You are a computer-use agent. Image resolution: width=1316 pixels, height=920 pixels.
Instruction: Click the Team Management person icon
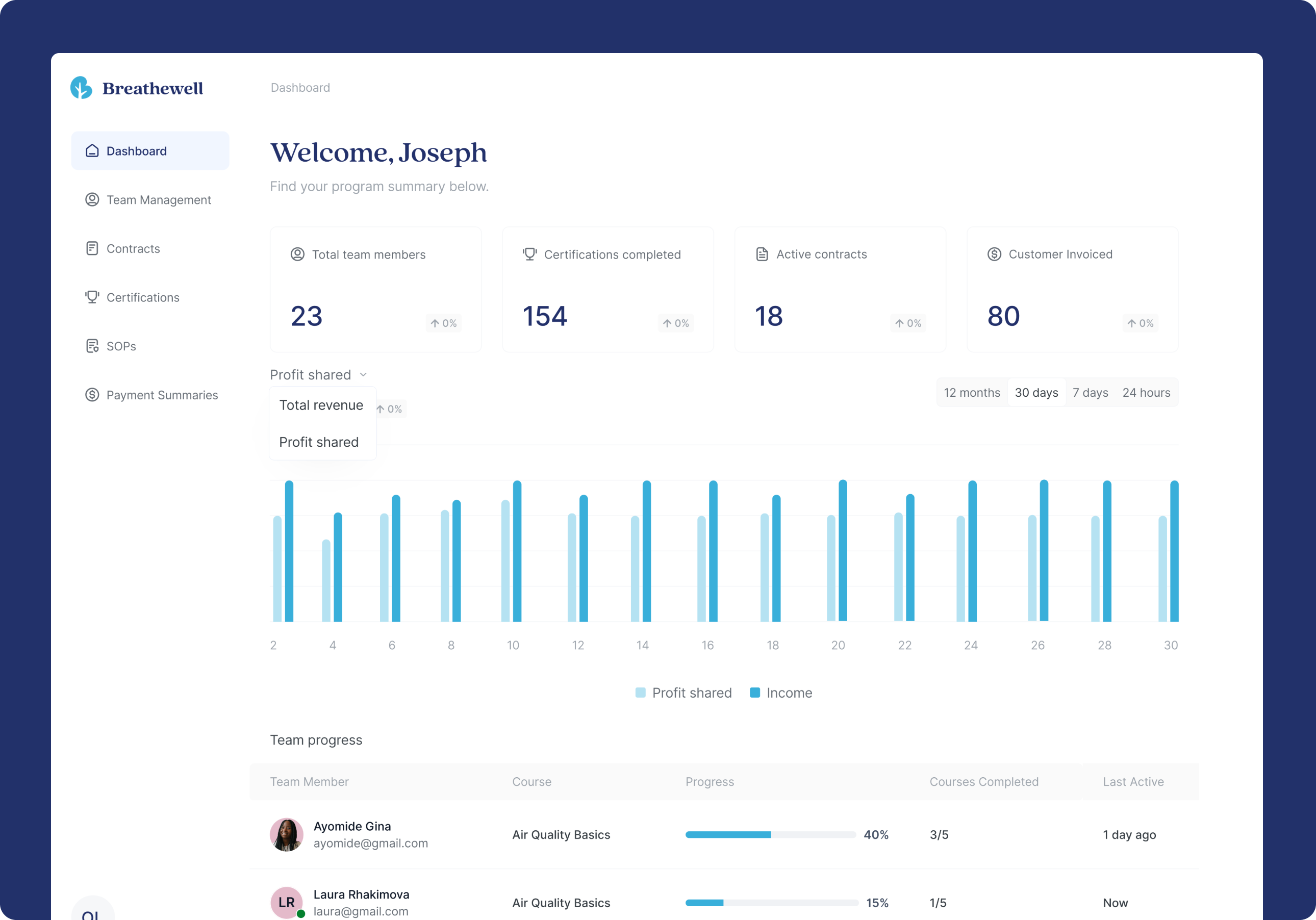(92, 199)
